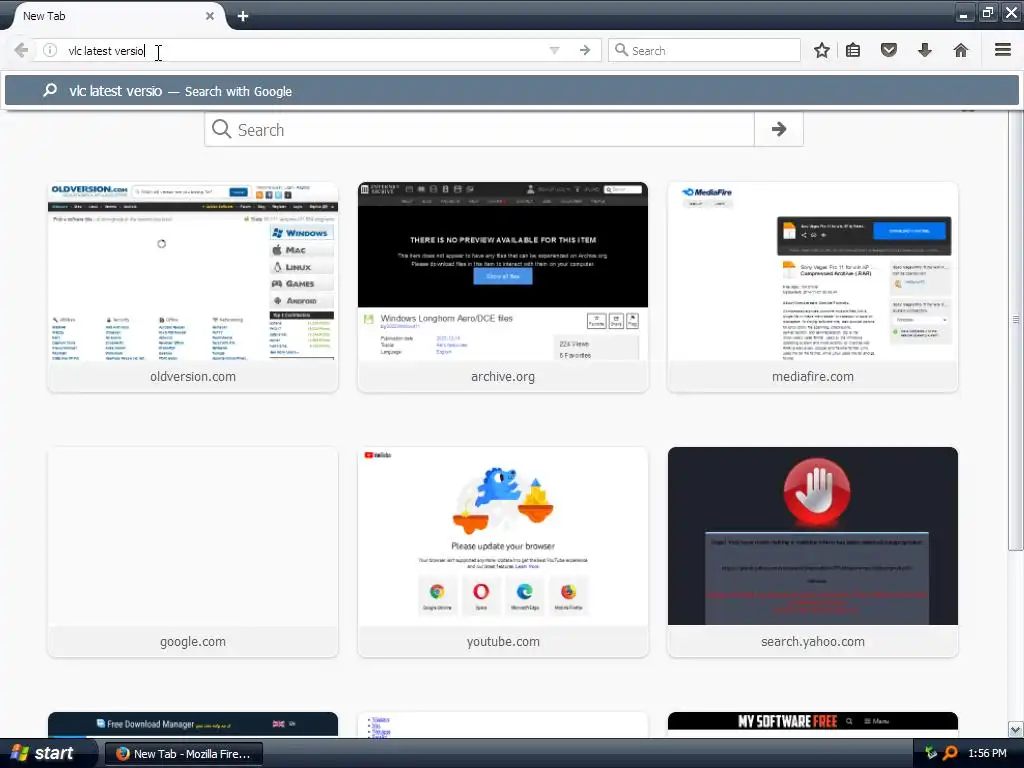
Task: Go to Firefox Home icon
Action: [961, 50]
